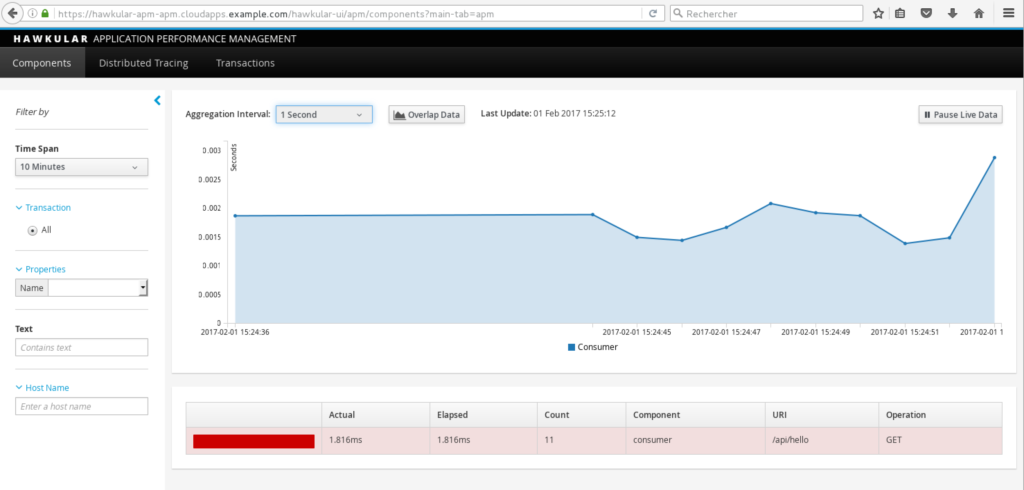Open the Aggregation Interval dropdown
1024x490 pixels.
click(323, 115)
